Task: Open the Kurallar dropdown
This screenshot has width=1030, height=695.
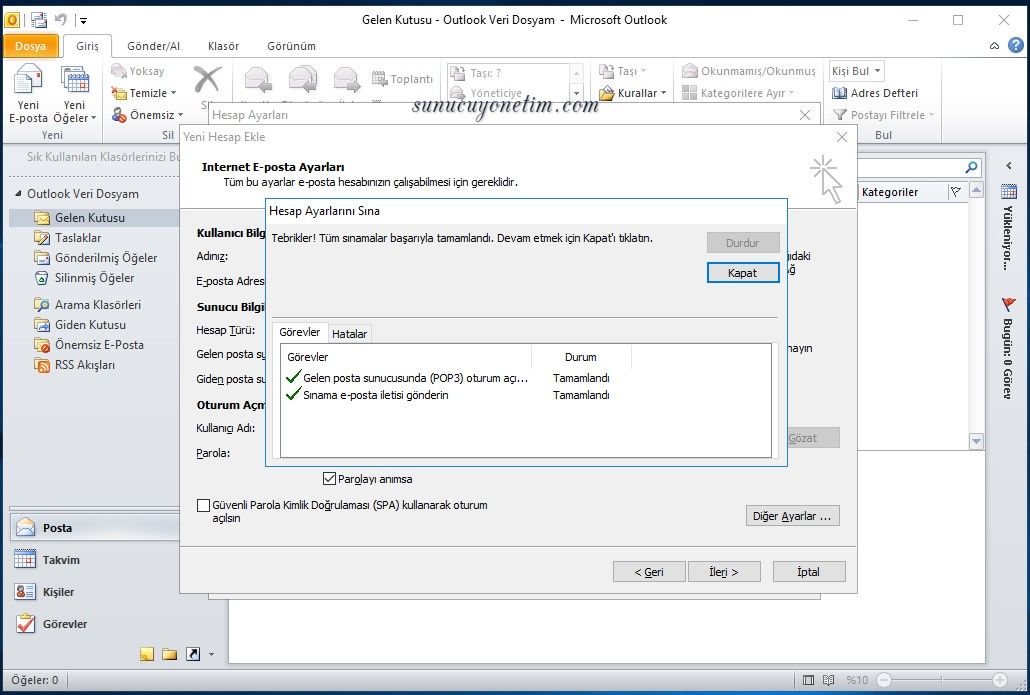Action: point(633,93)
